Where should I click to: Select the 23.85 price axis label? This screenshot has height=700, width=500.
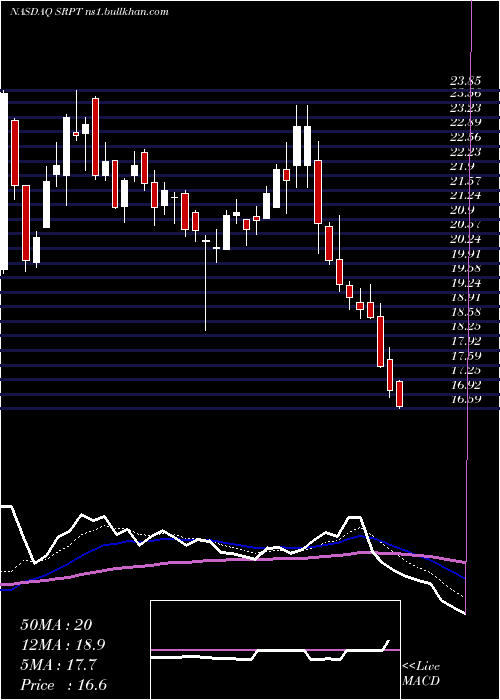(x=466, y=81)
